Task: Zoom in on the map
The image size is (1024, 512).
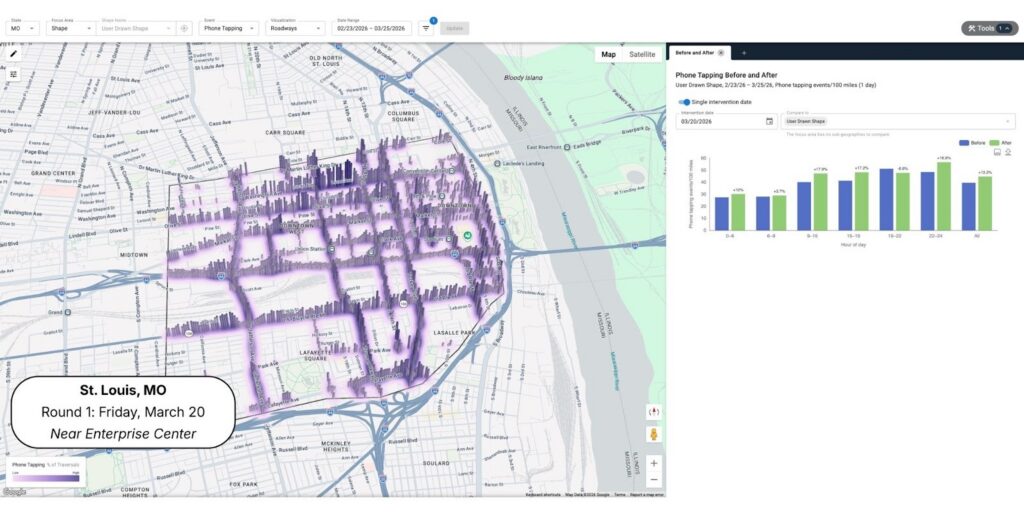Action: point(653,463)
